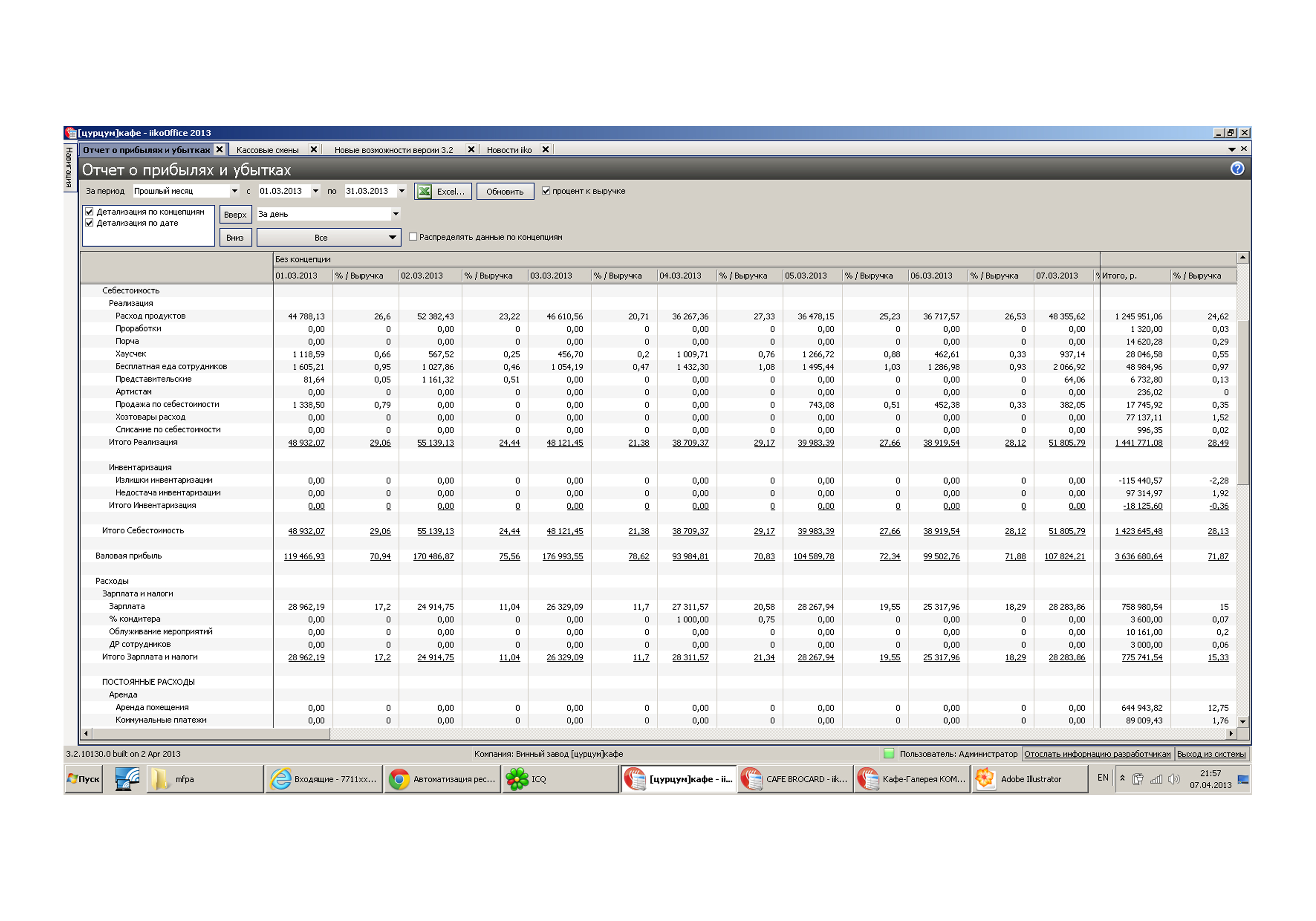Open the За день grouping dropdown
Screen dimensions: 1316x921
coord(396,214)
